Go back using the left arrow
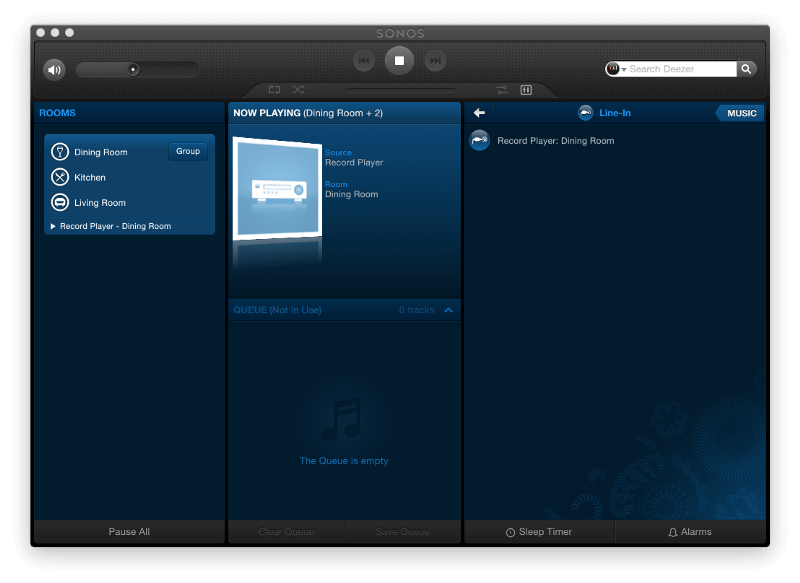Image resolution: width=800 pixels, height=583 pixels. point(479,113)
